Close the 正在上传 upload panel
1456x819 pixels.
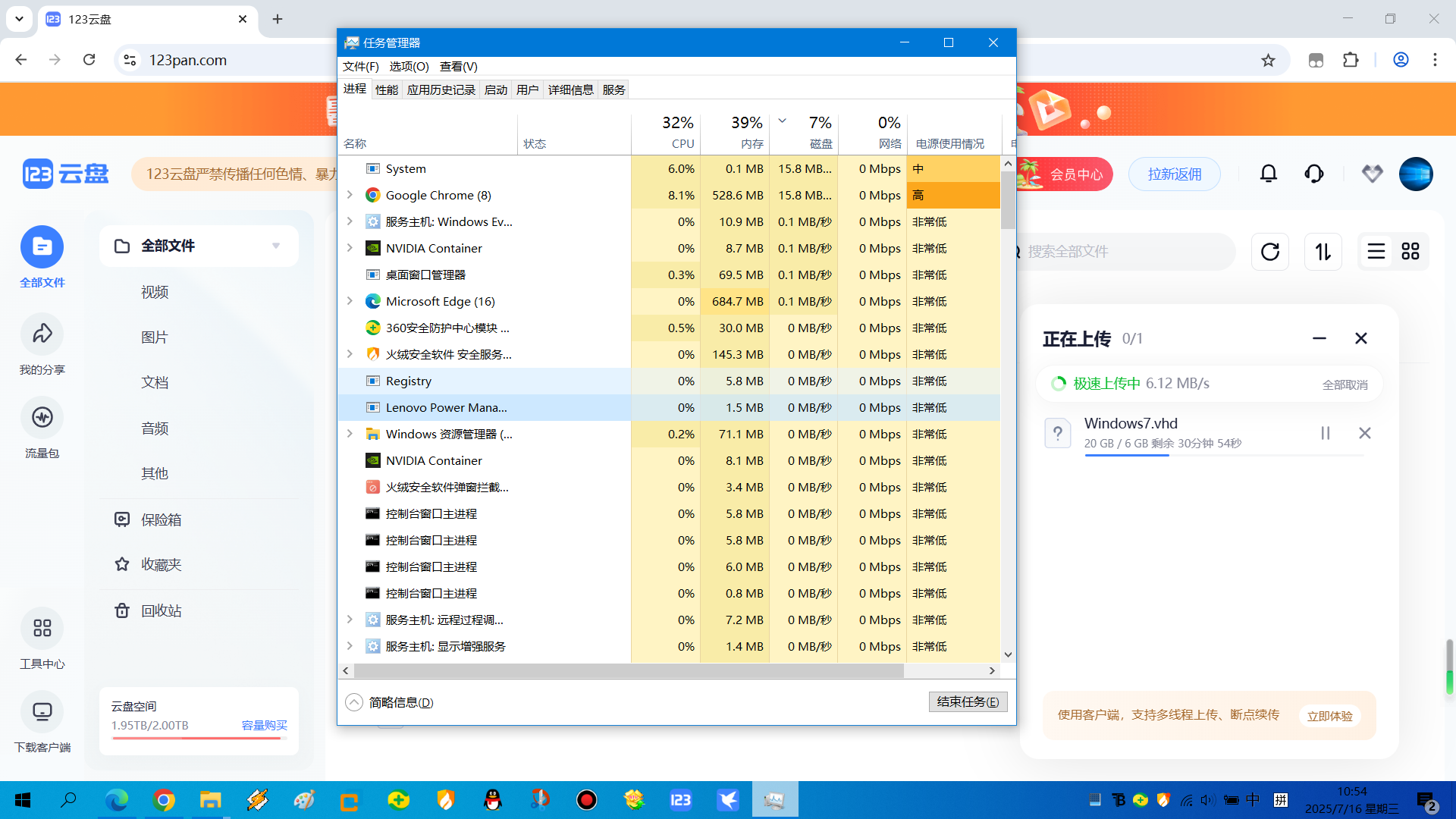click(1361, 338)
